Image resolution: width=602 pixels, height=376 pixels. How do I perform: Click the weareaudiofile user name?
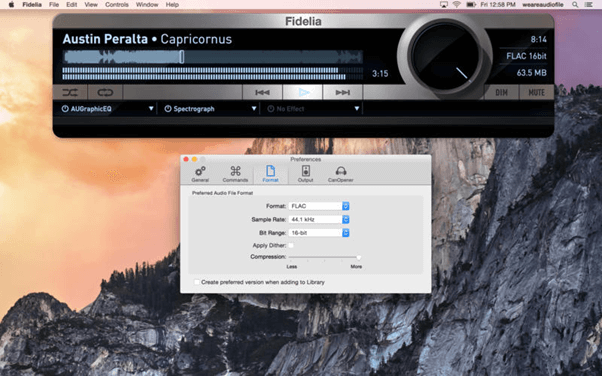[x=542, y=5]
